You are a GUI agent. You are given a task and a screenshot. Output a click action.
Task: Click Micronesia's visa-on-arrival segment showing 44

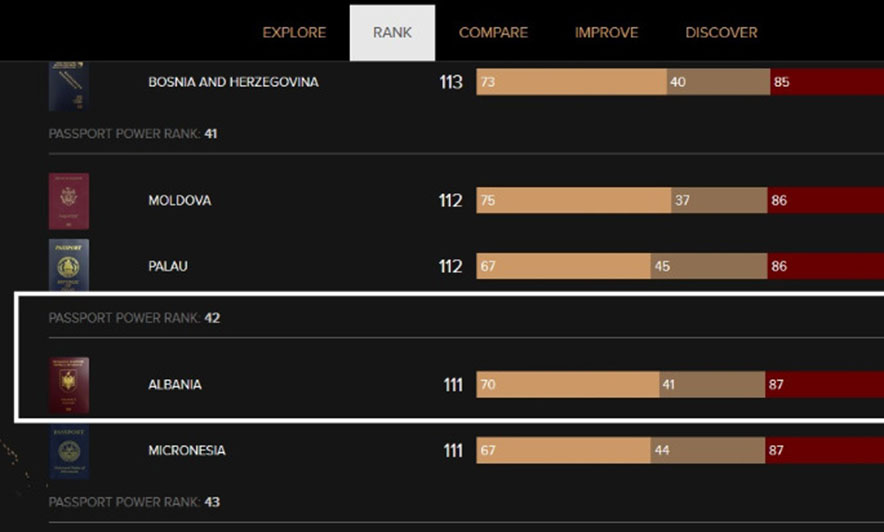coord(707,451)
